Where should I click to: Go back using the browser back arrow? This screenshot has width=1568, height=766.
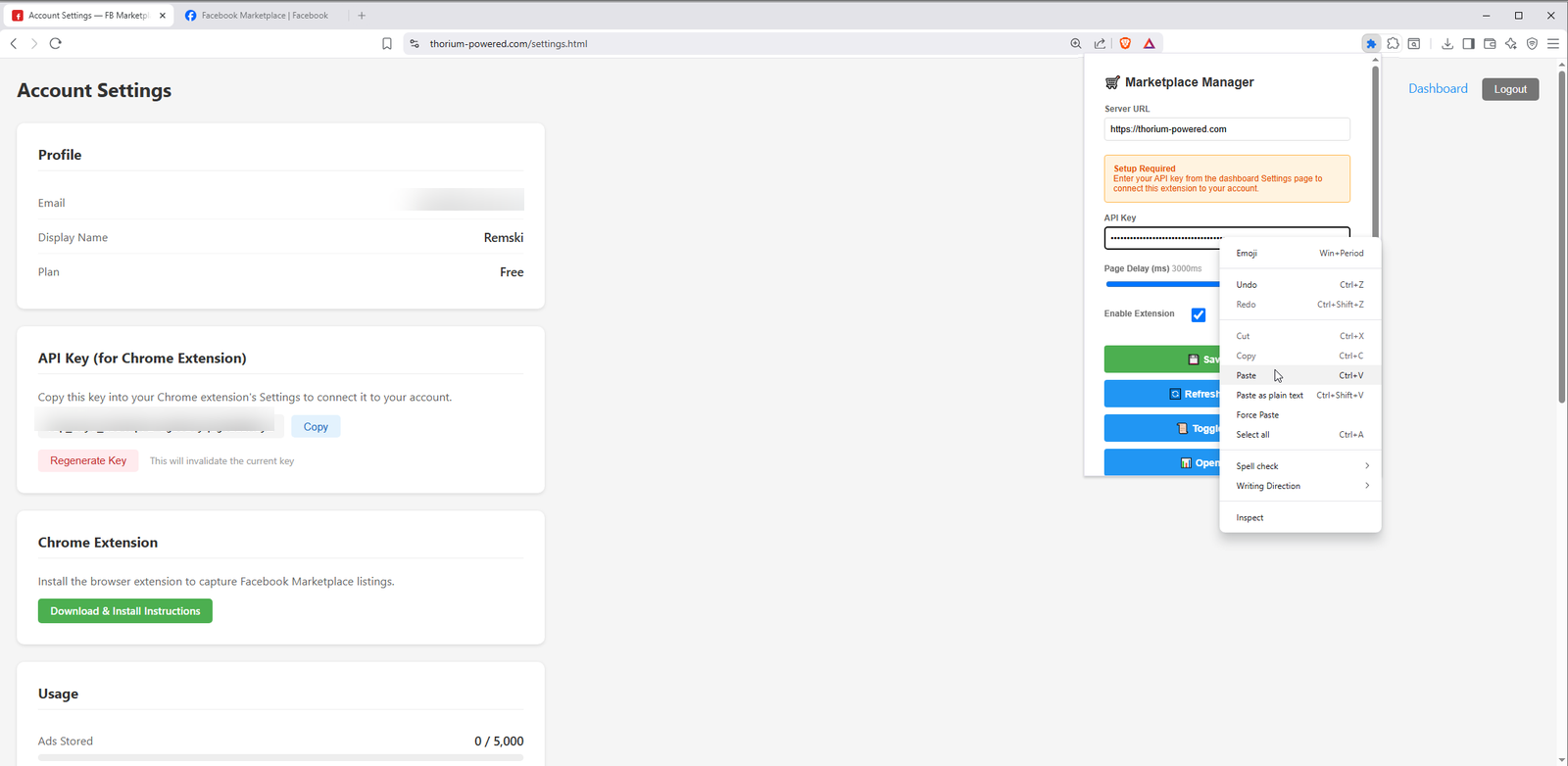[14, 43]
